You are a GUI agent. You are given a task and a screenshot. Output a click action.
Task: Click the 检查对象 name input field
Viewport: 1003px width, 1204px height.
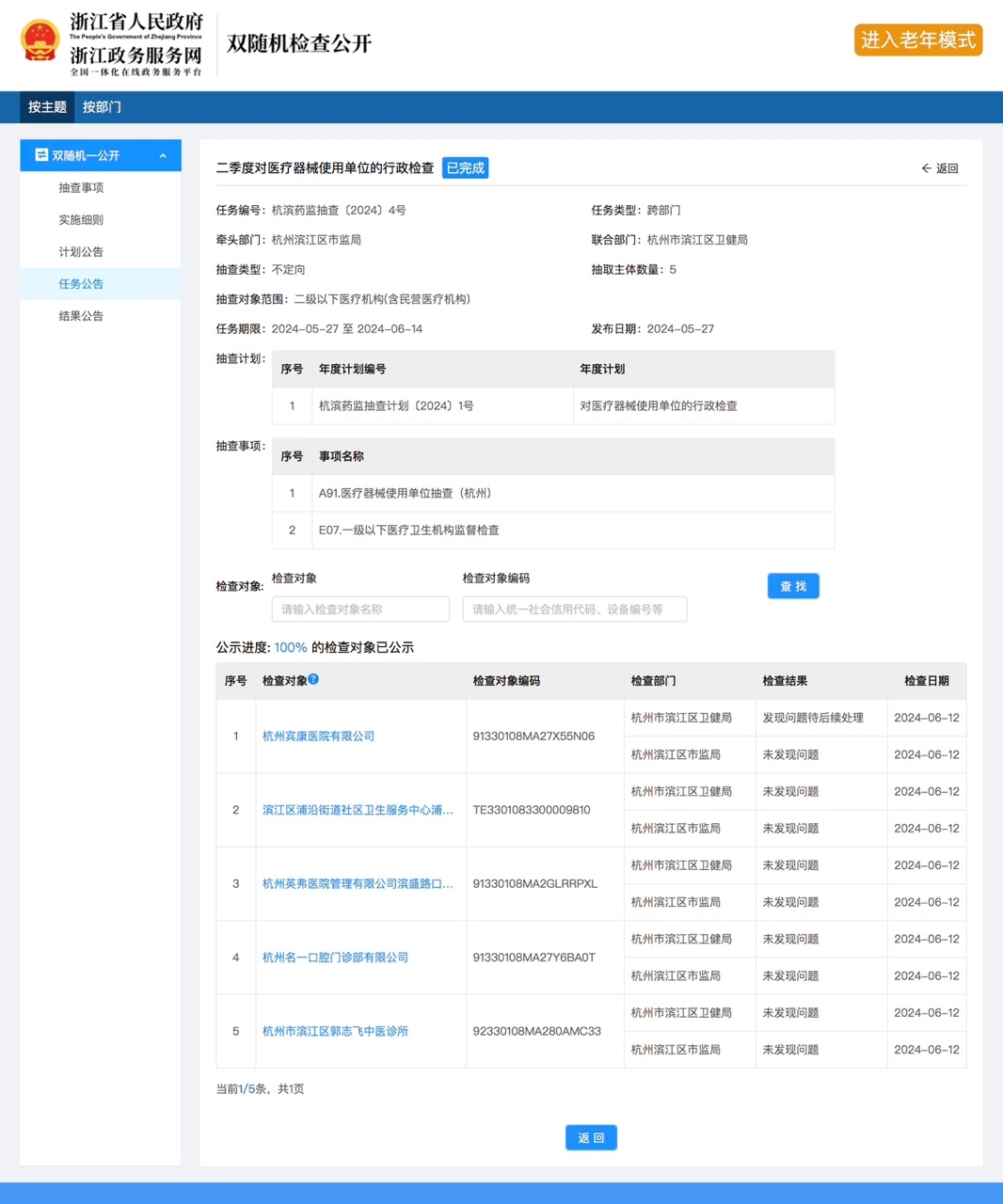[360, 610]
